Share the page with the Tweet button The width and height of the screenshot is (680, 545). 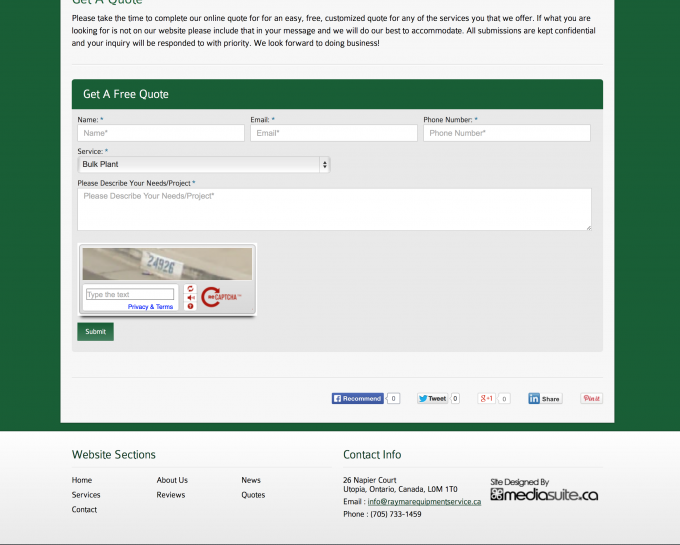(x=432, y=398)
